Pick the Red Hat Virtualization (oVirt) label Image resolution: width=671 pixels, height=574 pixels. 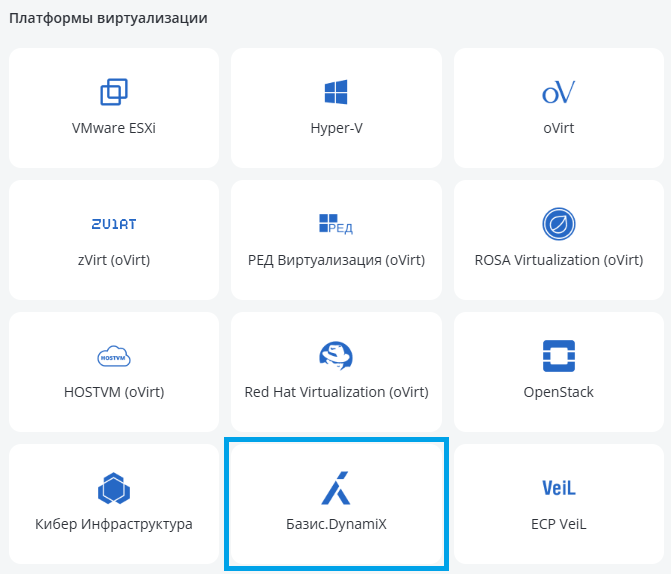point(336,392)
